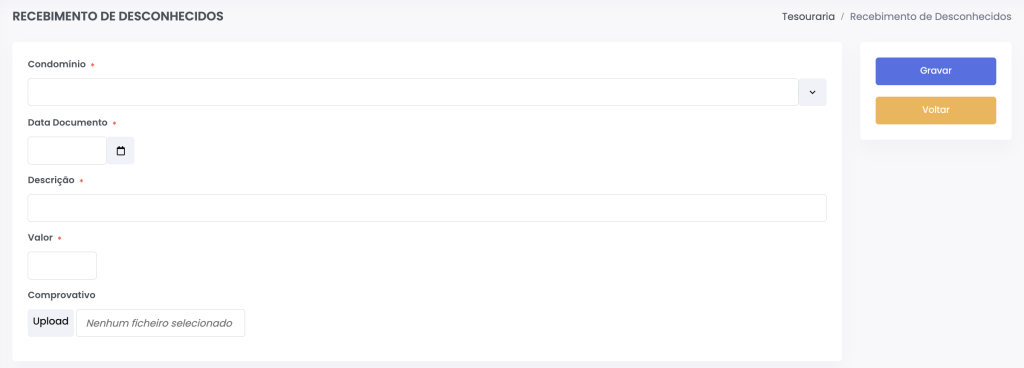
Task: Click into the Data Documento date field
Action: tap(67, 151)
